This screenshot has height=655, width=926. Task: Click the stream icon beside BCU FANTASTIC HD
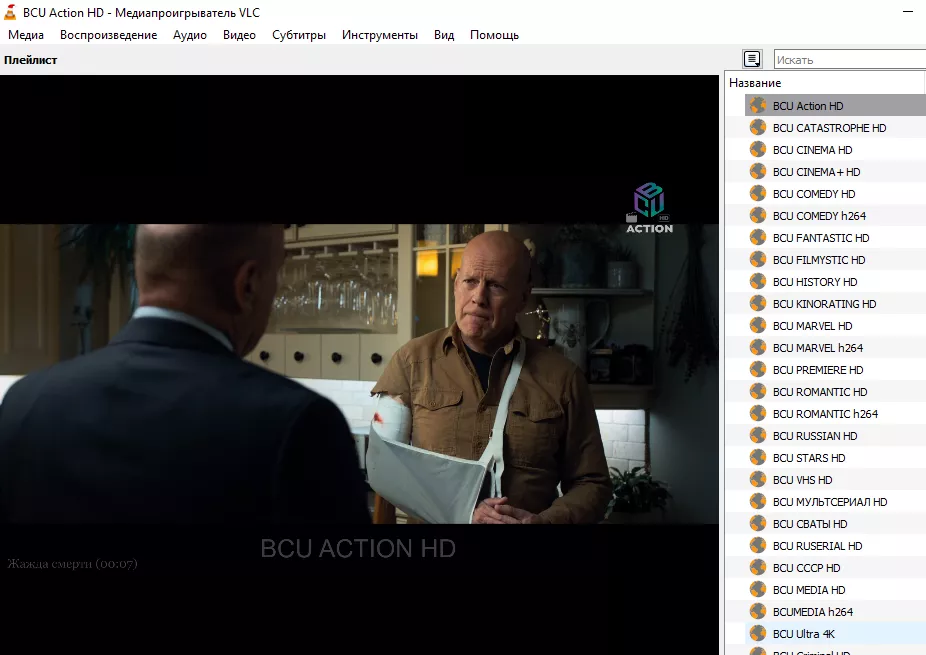click(x=758, y=237)
